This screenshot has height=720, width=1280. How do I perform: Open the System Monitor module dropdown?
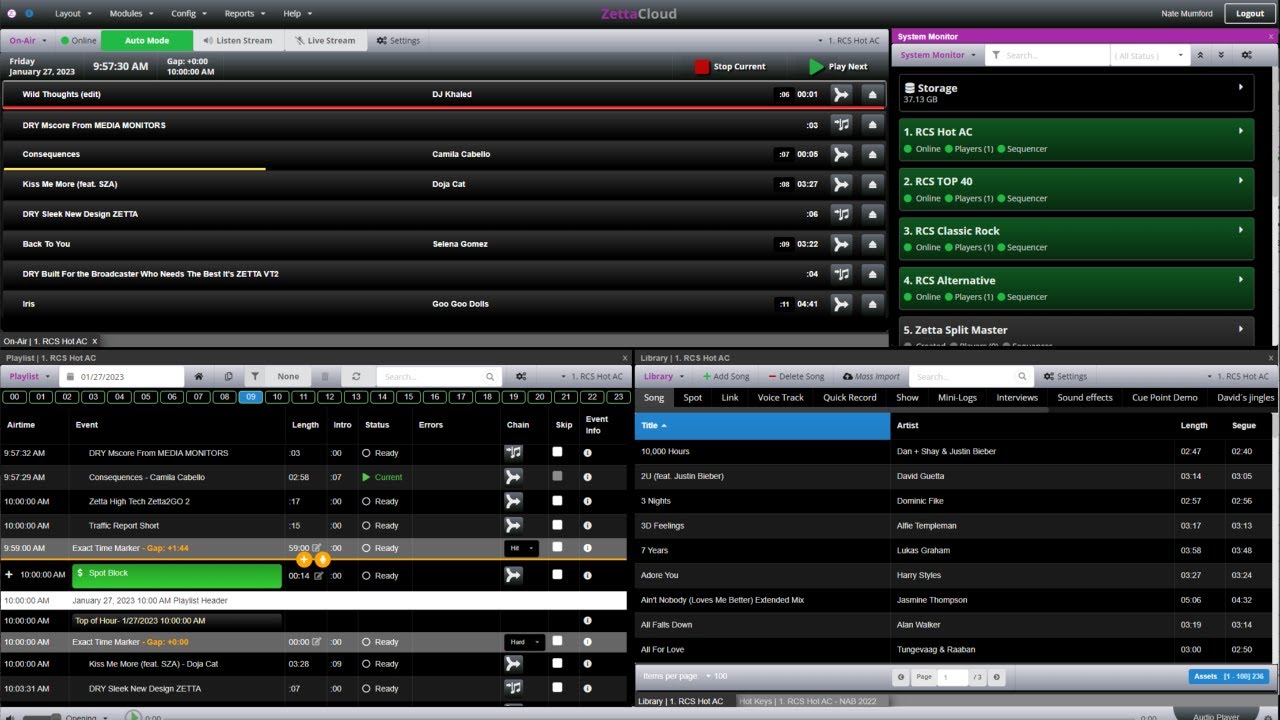(937, 55)
